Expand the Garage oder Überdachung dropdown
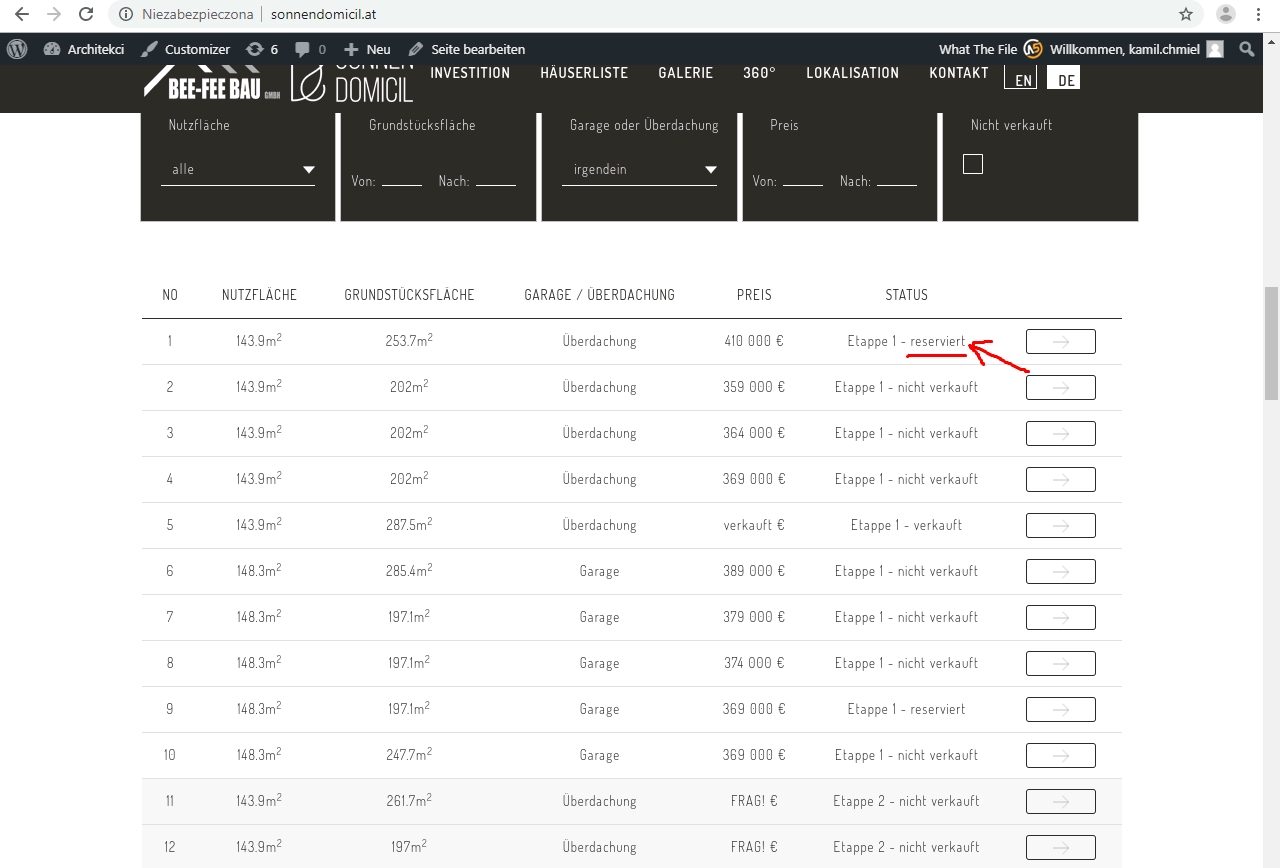Image resolution: width=1280 pixels, height=868 pixels. 640,169
